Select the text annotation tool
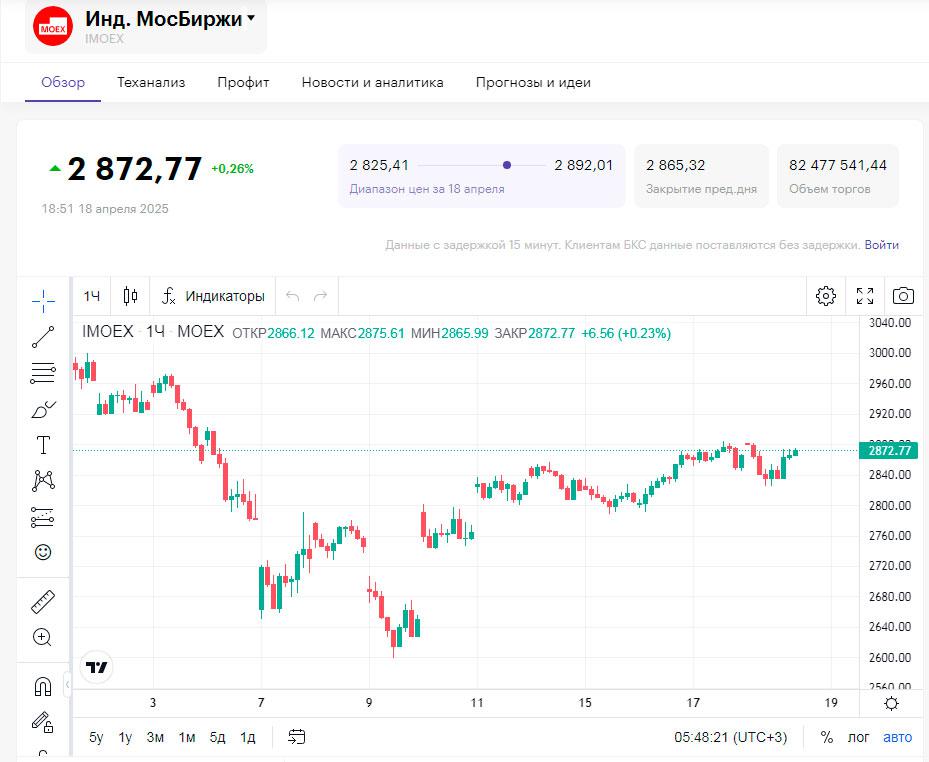 pyautogui.click(x=43, y=445)
